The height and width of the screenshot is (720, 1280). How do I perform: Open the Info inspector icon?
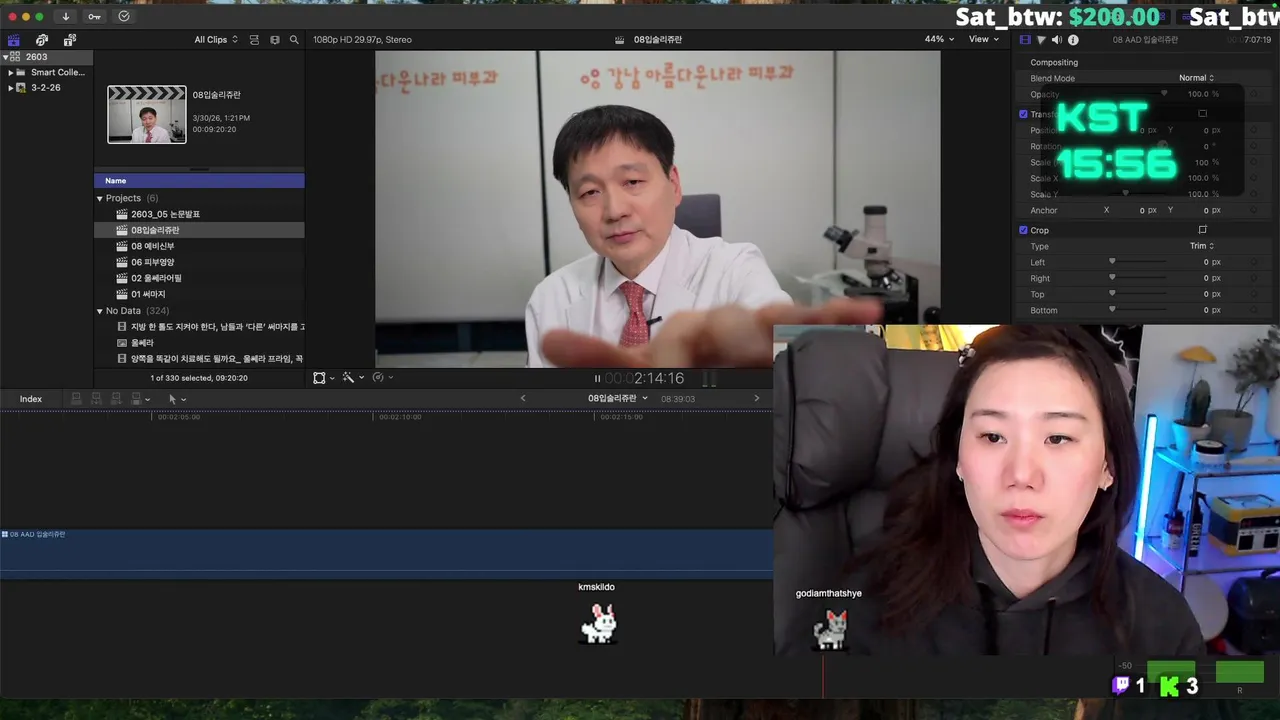pos(1073,40)
